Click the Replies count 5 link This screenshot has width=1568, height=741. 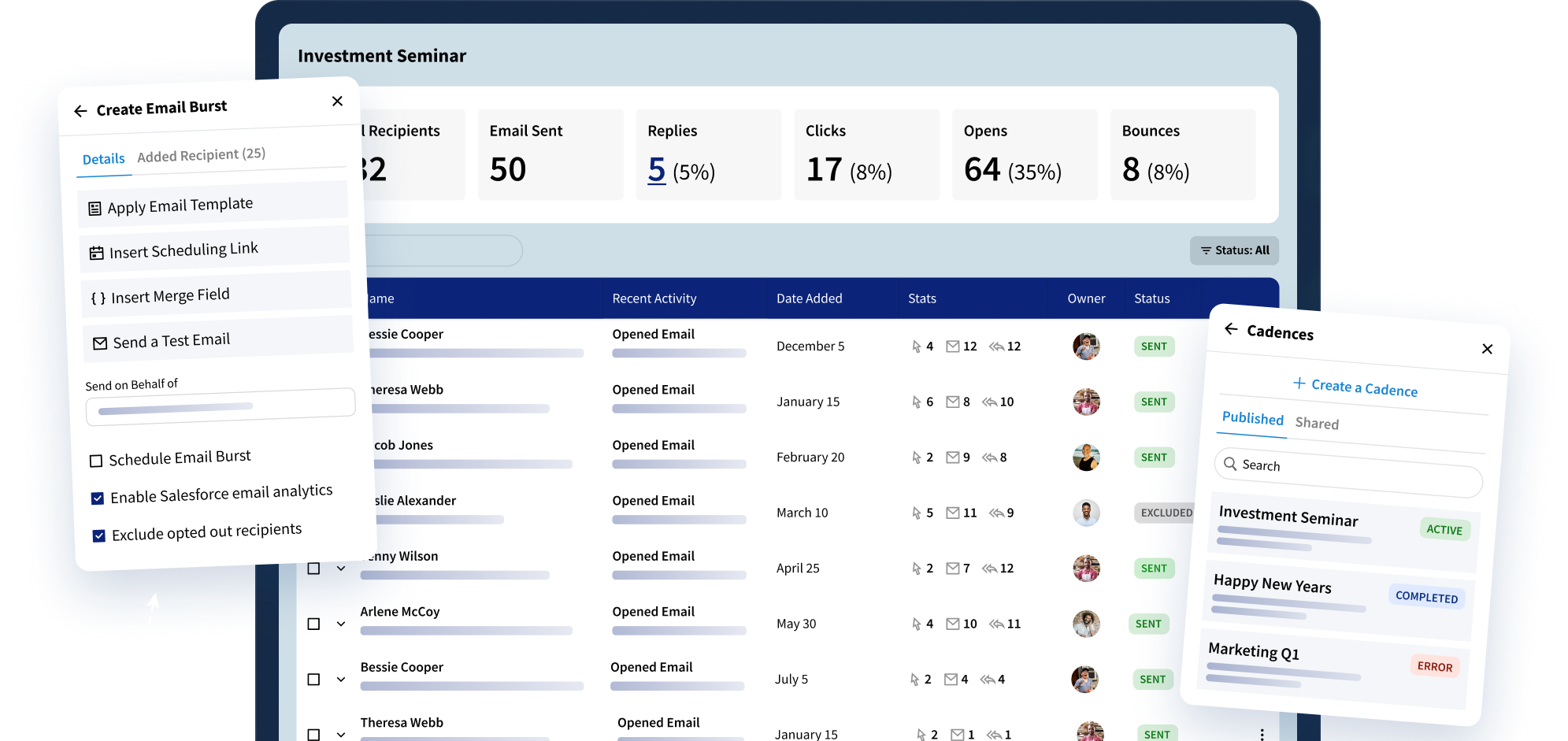pyautogui.click(x=657, y=170)
